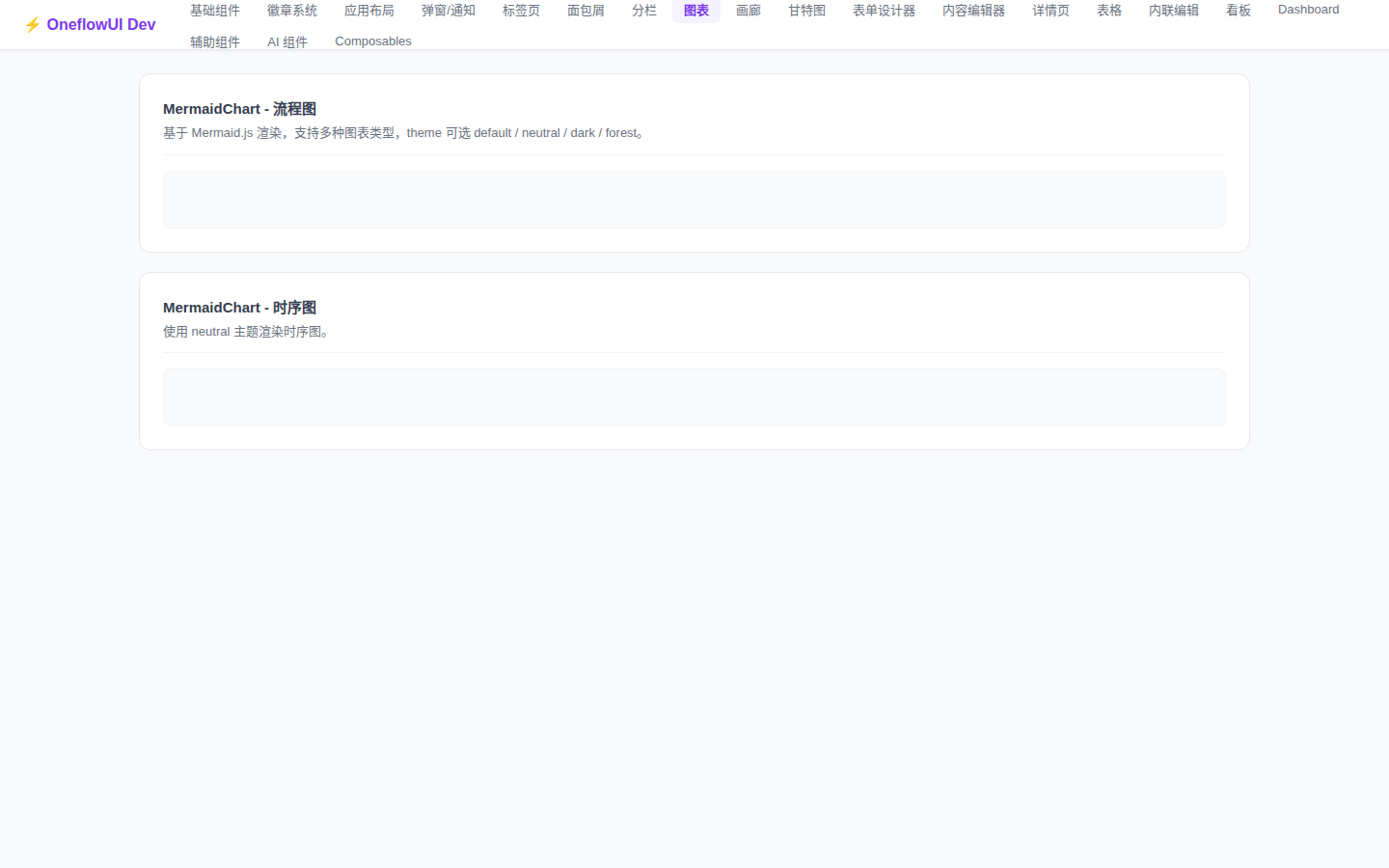Image resolution: width=1389 pixels, height=868 pixels.
Task: Open the 标签页 nav item
Action: coord(522,11)
